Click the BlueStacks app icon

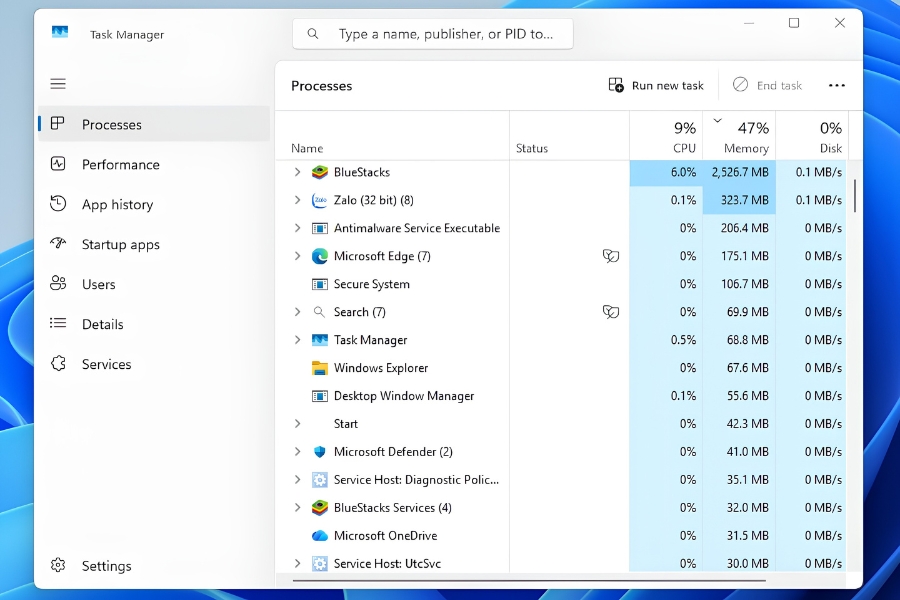[320, 172]
